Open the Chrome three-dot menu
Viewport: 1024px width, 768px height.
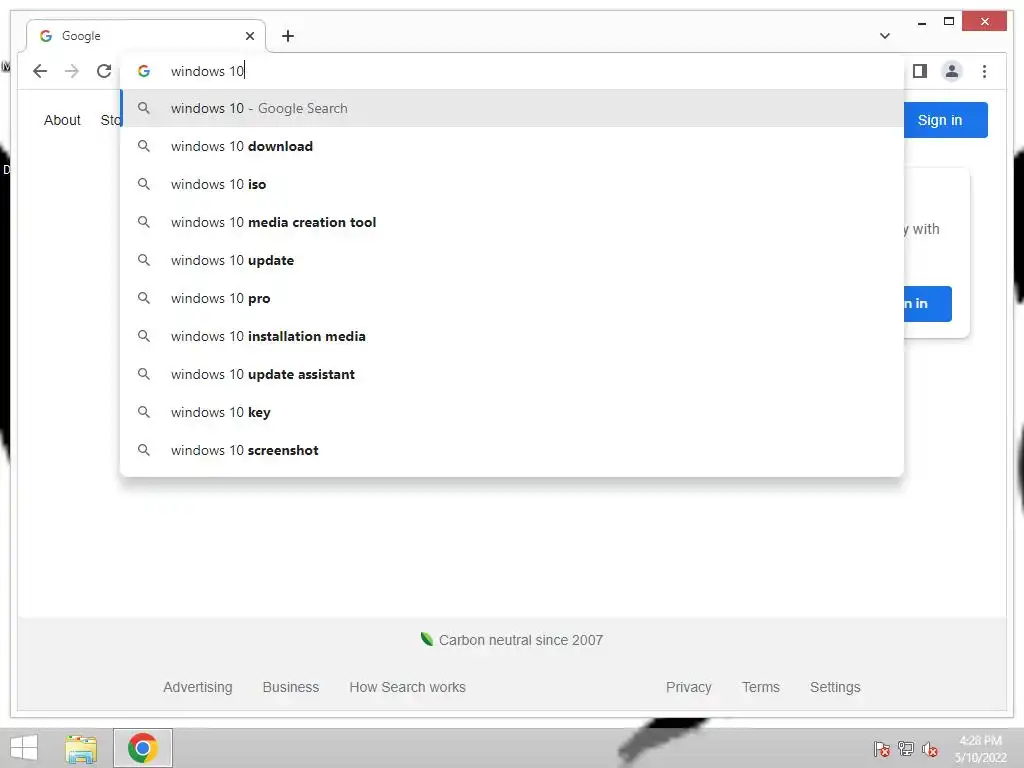tap(984, 71)
